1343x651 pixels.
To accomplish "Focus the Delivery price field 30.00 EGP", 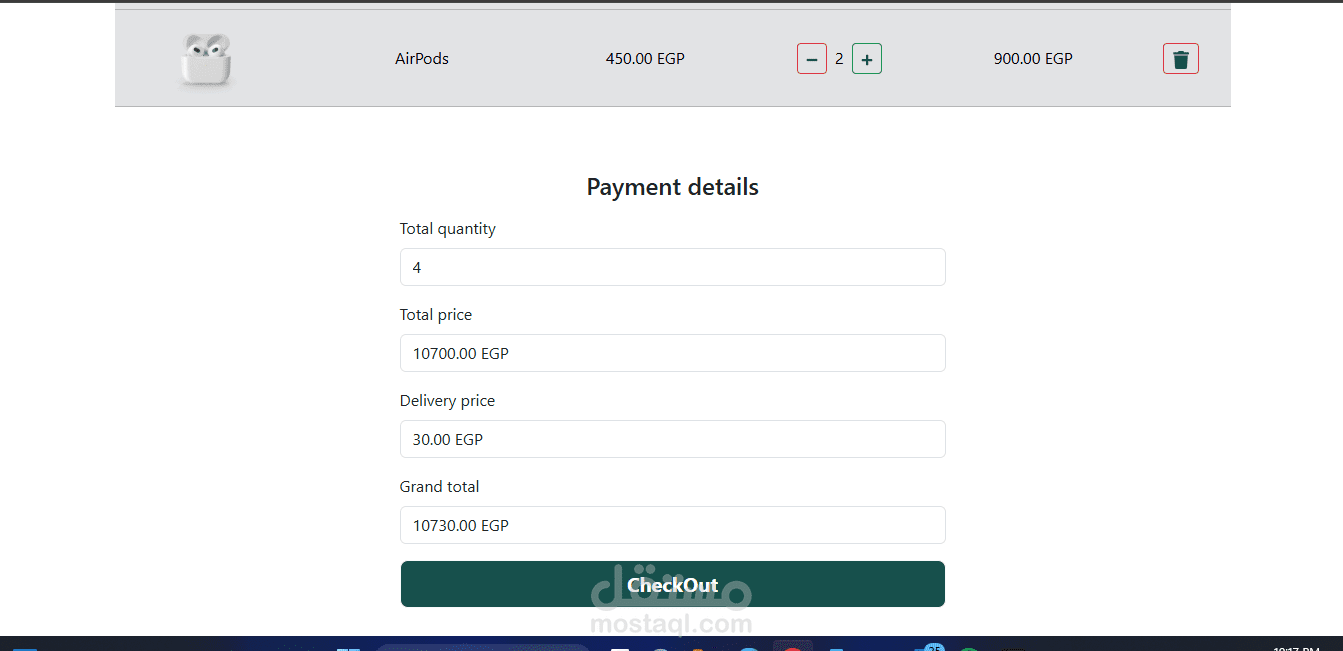I will 673,439.
